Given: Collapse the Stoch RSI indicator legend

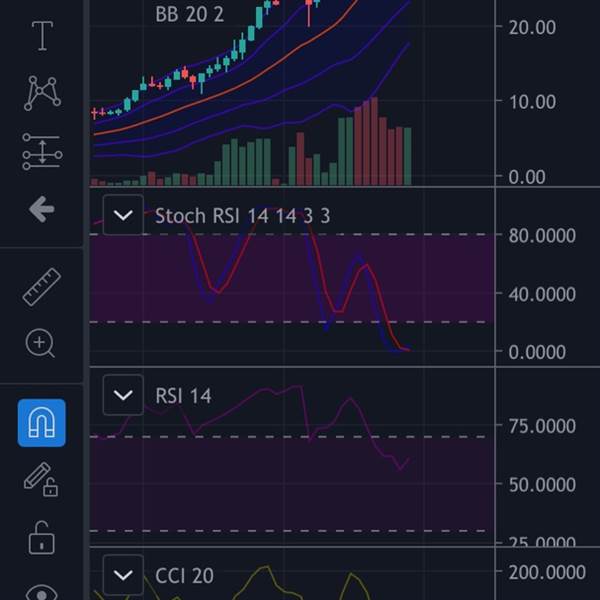Looking at the screenshot, I should 123,215.
